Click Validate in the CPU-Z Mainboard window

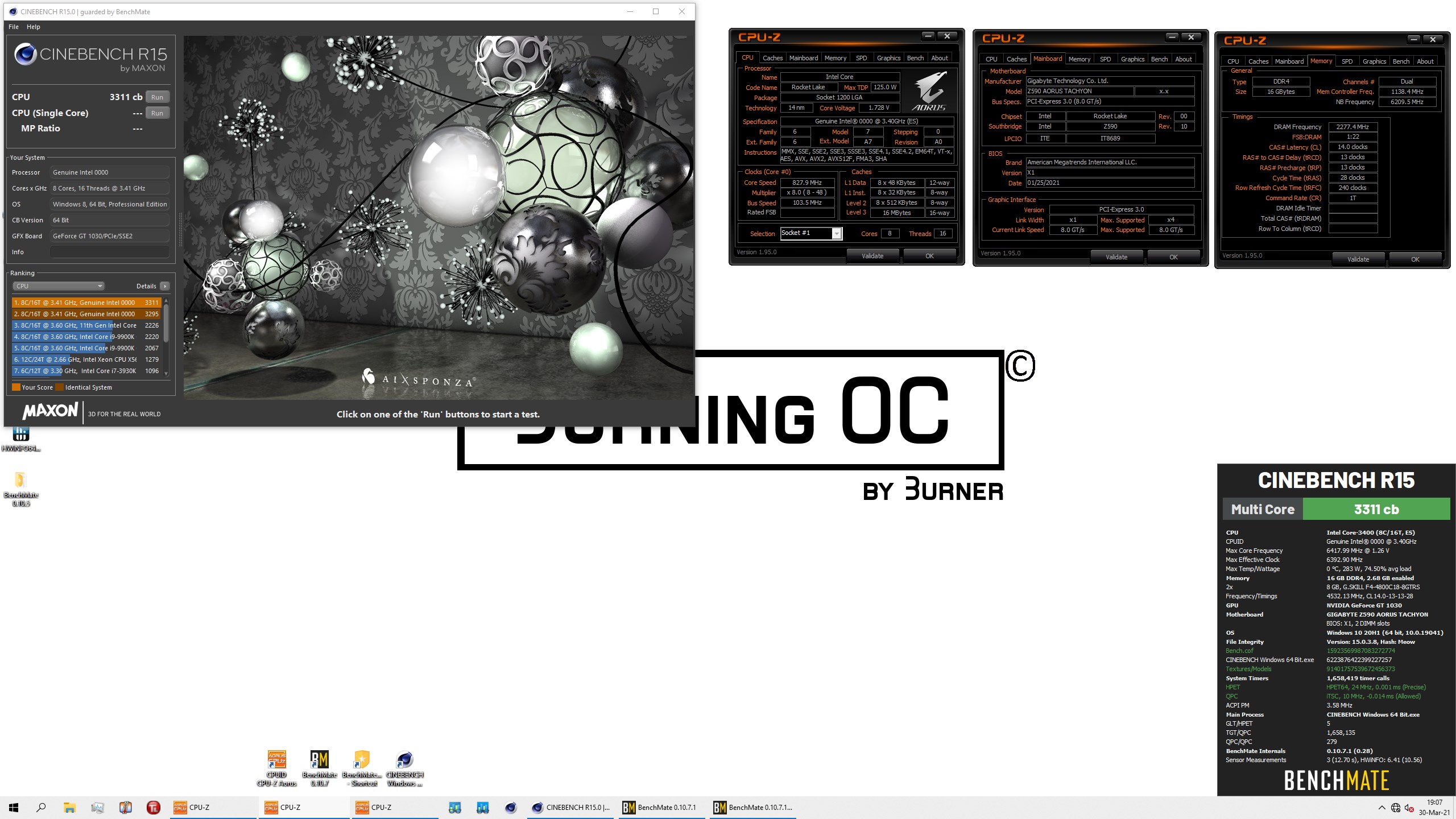point(1116,257)
